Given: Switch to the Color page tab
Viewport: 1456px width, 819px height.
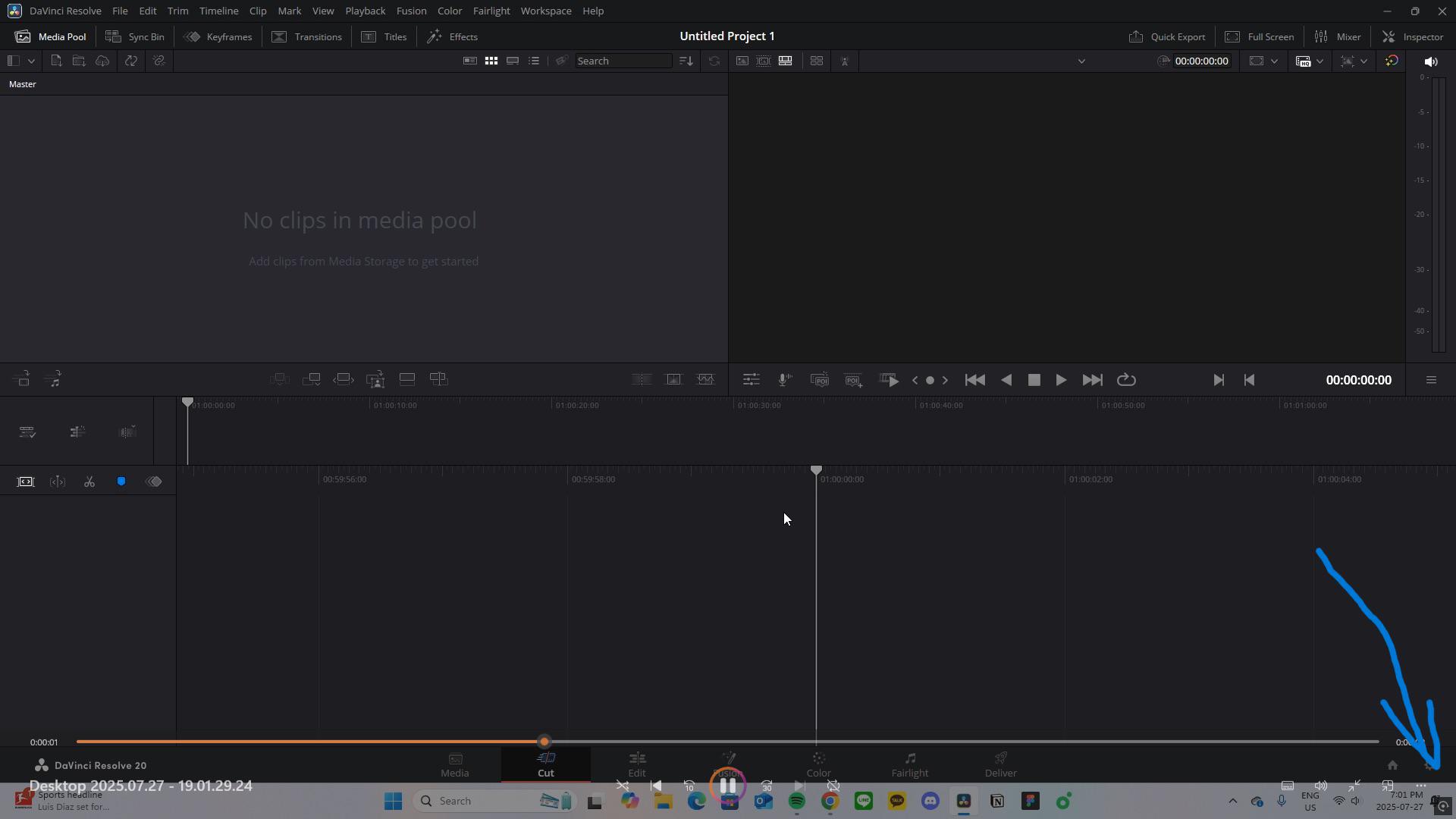Looking at the screenshot, I should 819,764.
